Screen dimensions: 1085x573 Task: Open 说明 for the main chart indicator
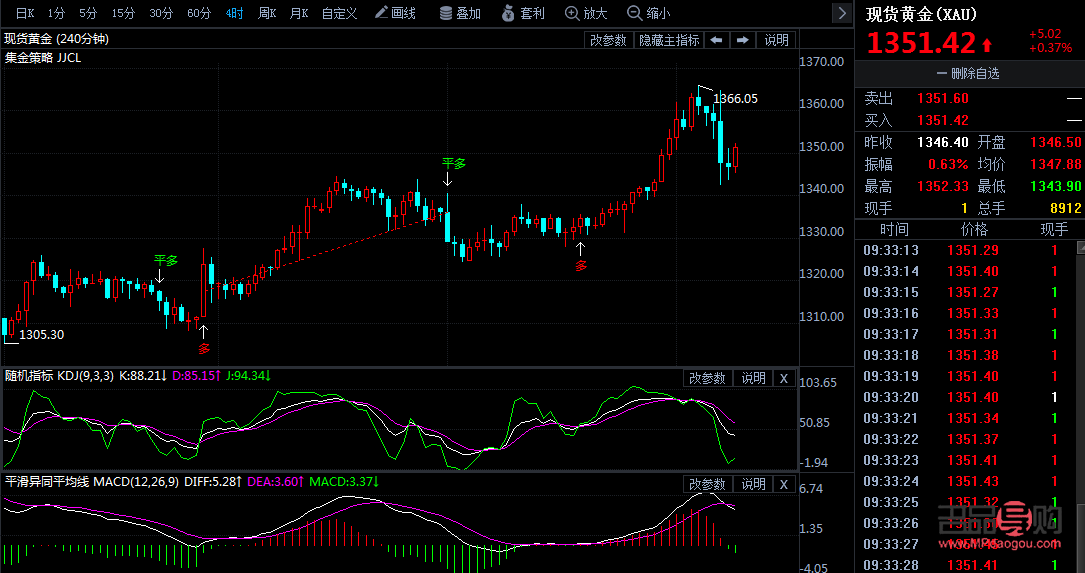click(x=776, y=40)
